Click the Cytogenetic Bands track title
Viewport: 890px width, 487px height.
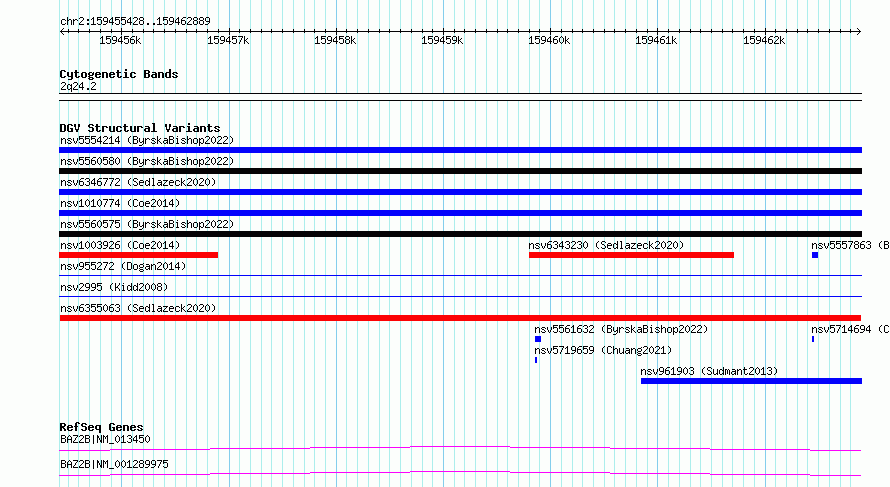click(x=119, y=74)
